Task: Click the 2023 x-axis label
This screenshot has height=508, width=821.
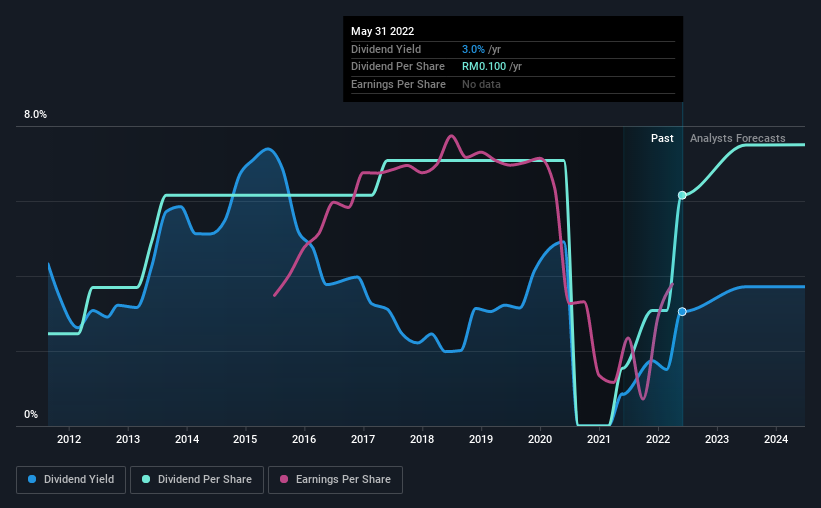Action: [717, 439]
